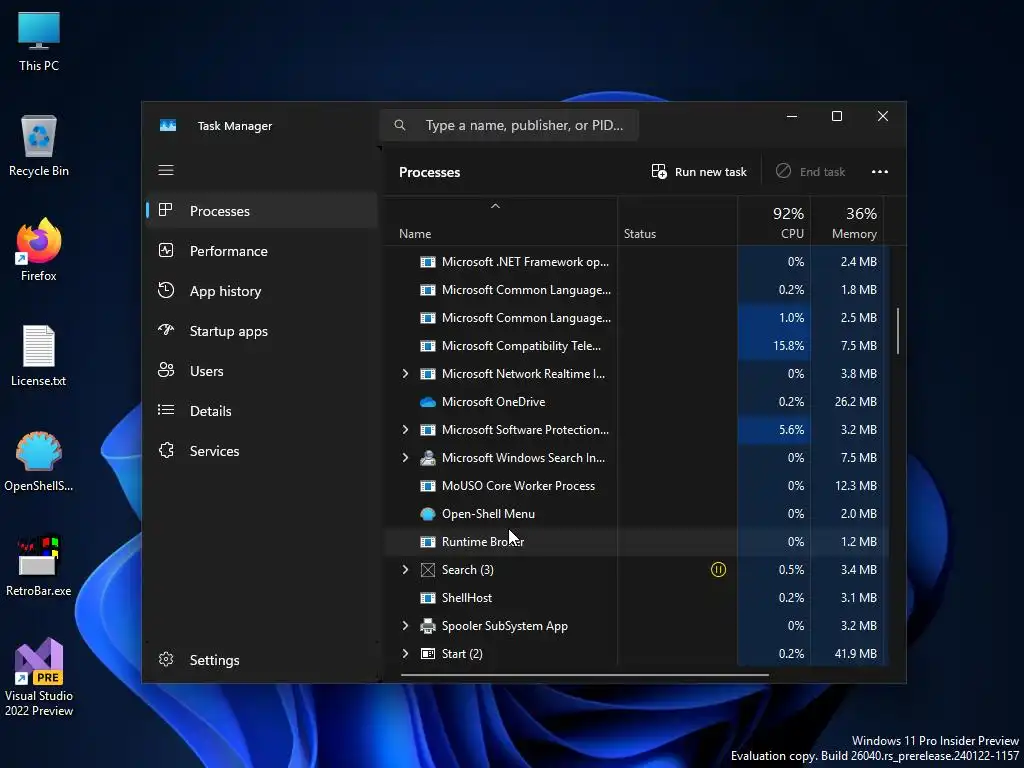Click the MoUSO Core Worker icon
Image resolution: width=1024 pixels, height=768 pixels.
pyautogui.click(x=428, y=486)
